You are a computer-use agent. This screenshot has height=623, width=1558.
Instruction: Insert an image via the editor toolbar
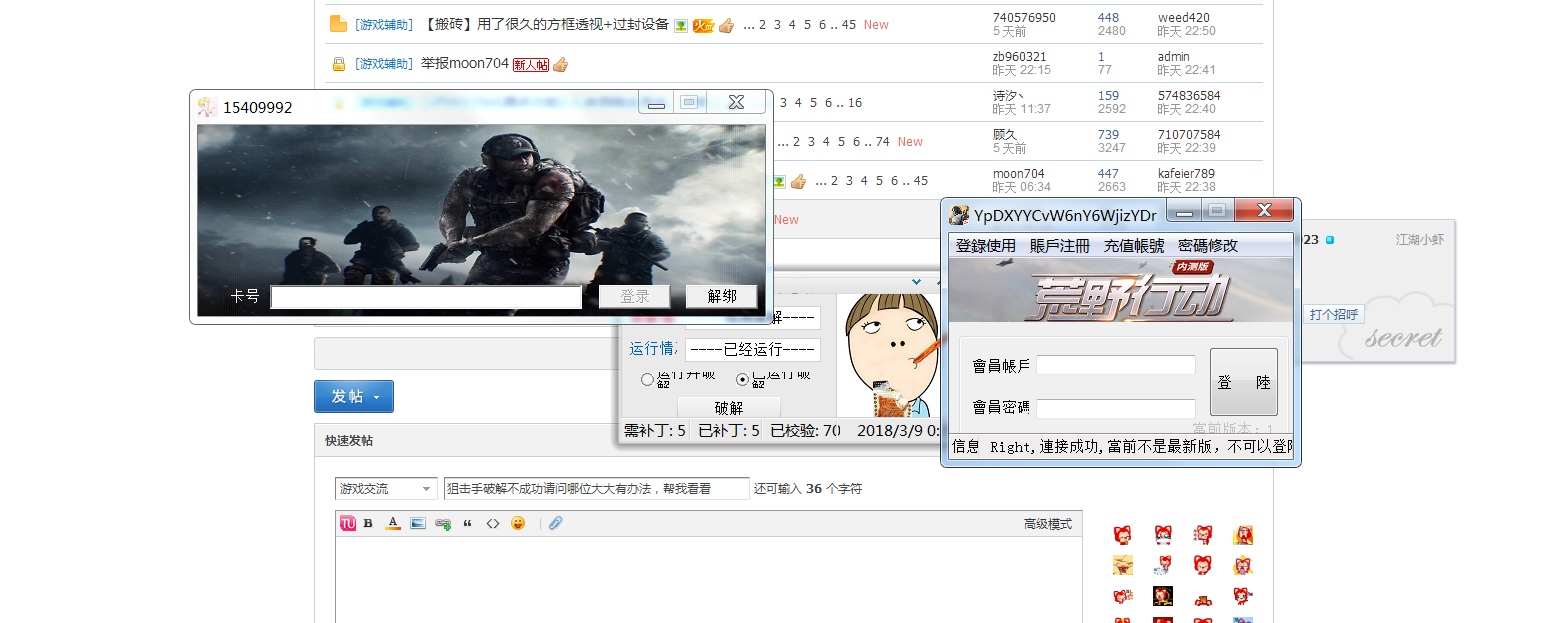[418, 523]
